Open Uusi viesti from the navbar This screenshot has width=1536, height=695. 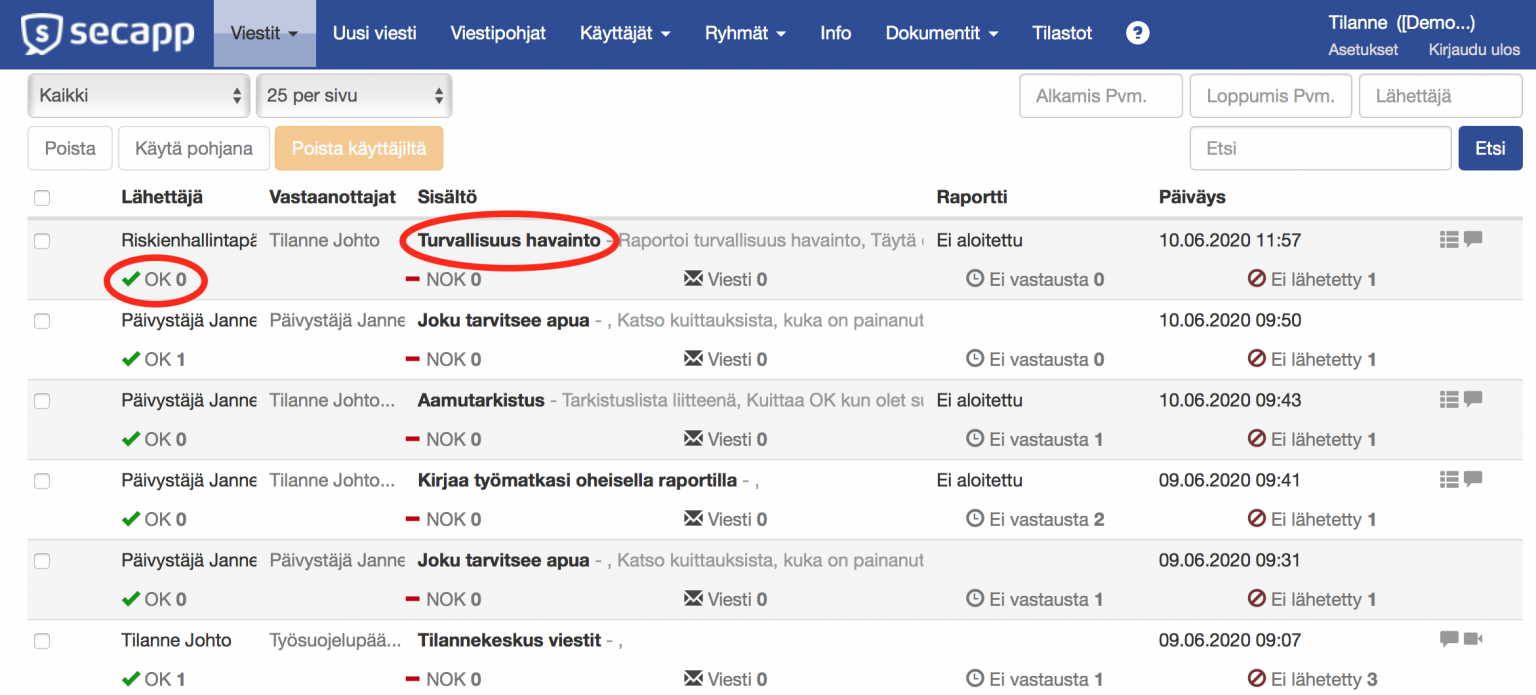coord(374,33)
